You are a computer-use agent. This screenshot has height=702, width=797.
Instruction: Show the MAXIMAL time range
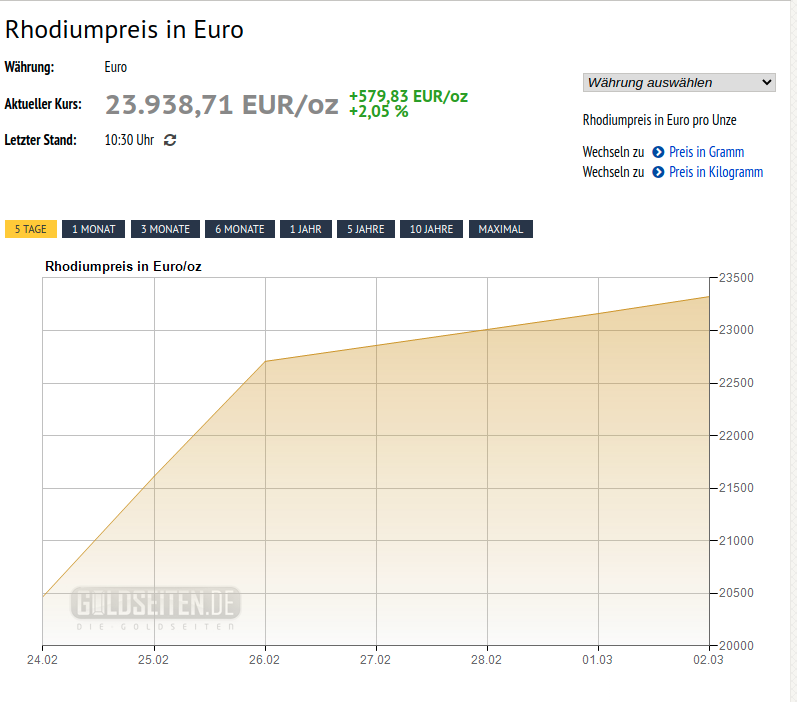pyautogui.click(x=501, y=229)
